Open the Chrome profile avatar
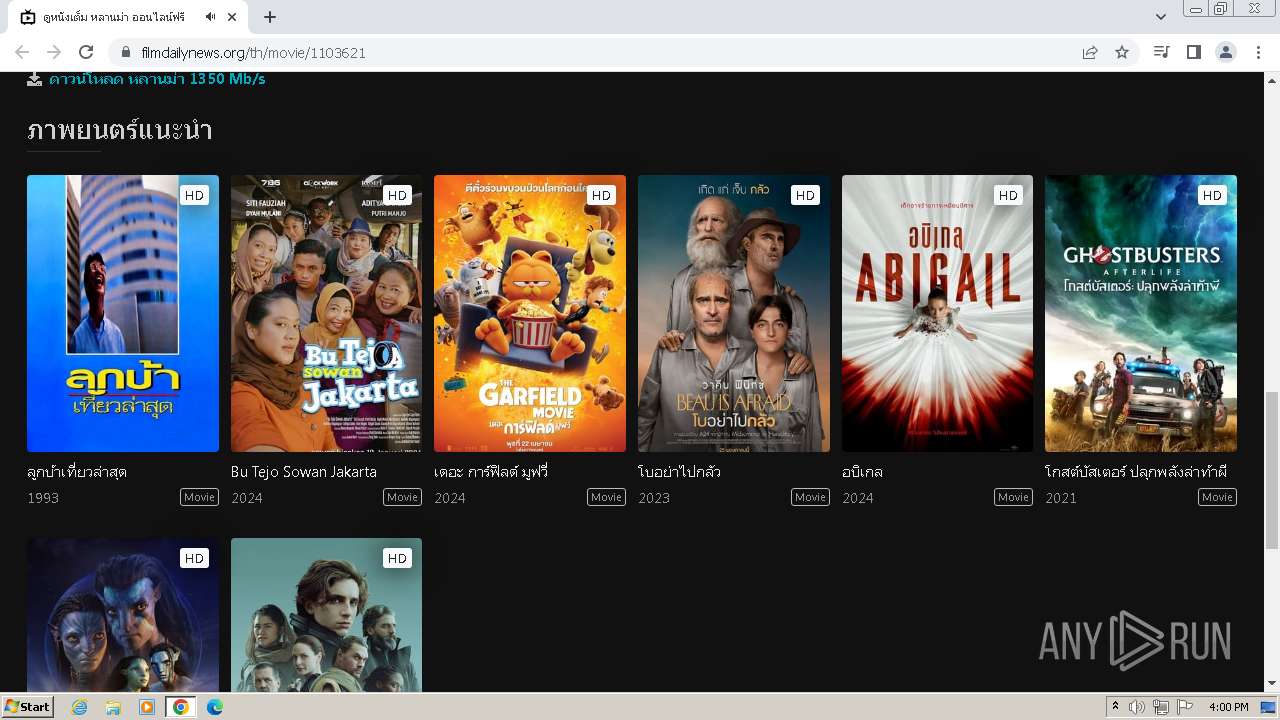This screenshot has width=1280, height=720. click(1226, 52)
